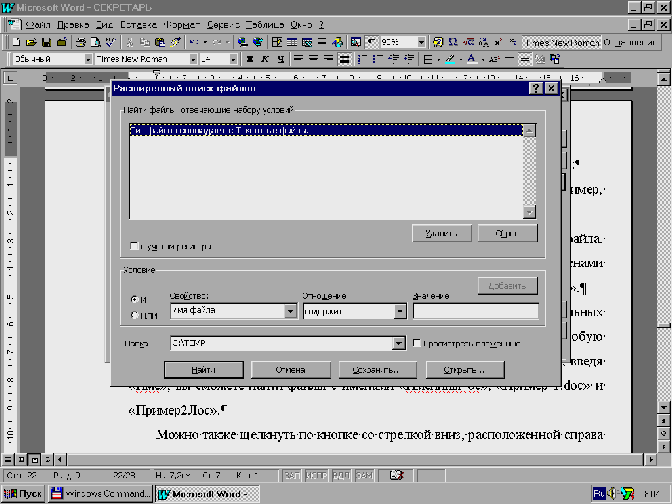
Task: Click the spelling status book icon
Action: click(x=397, y=473)
